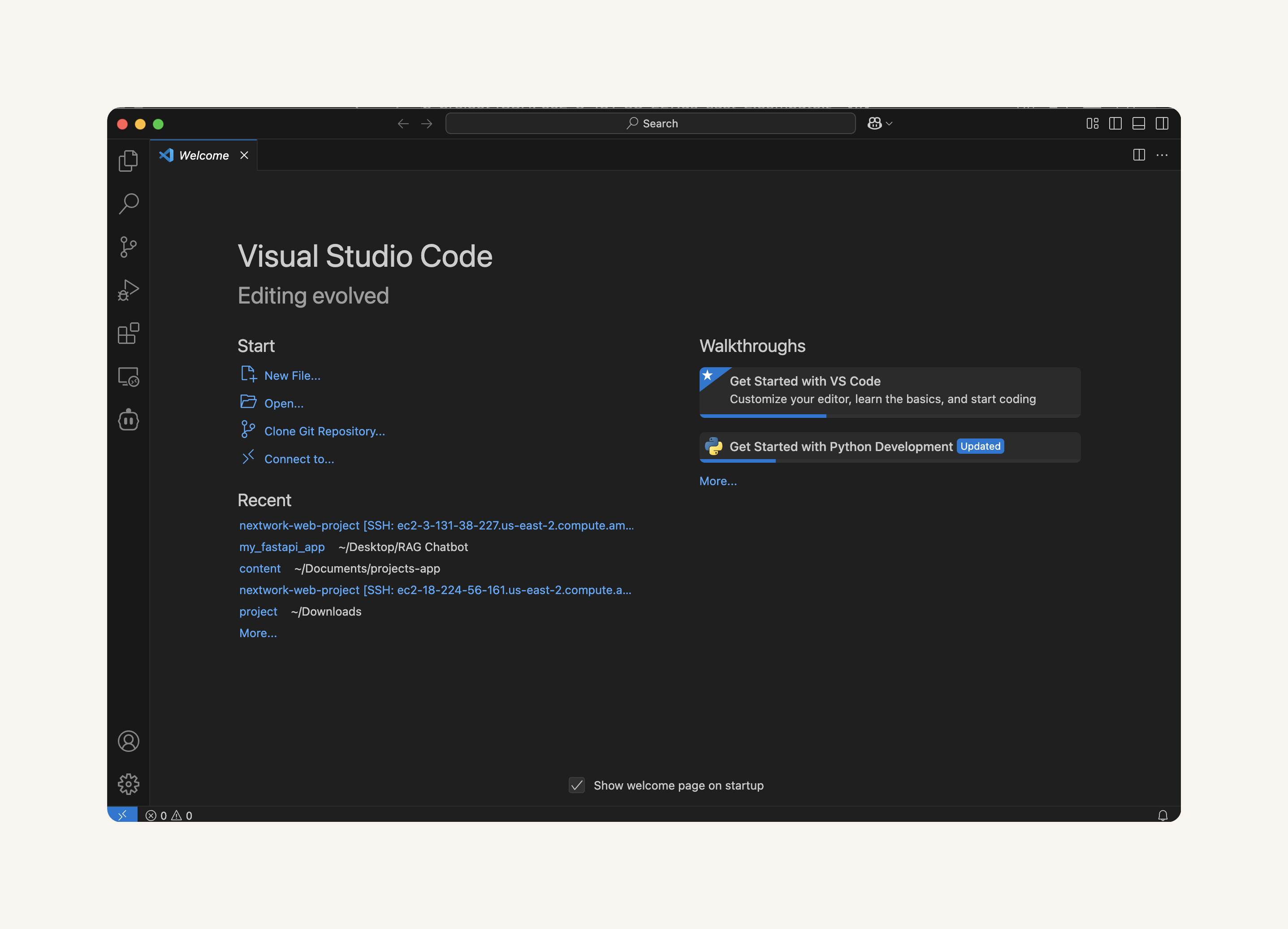The image size is (1288, 929).
Task: Open Get Started with VS Code walkthrough
Action: (890, 392)
